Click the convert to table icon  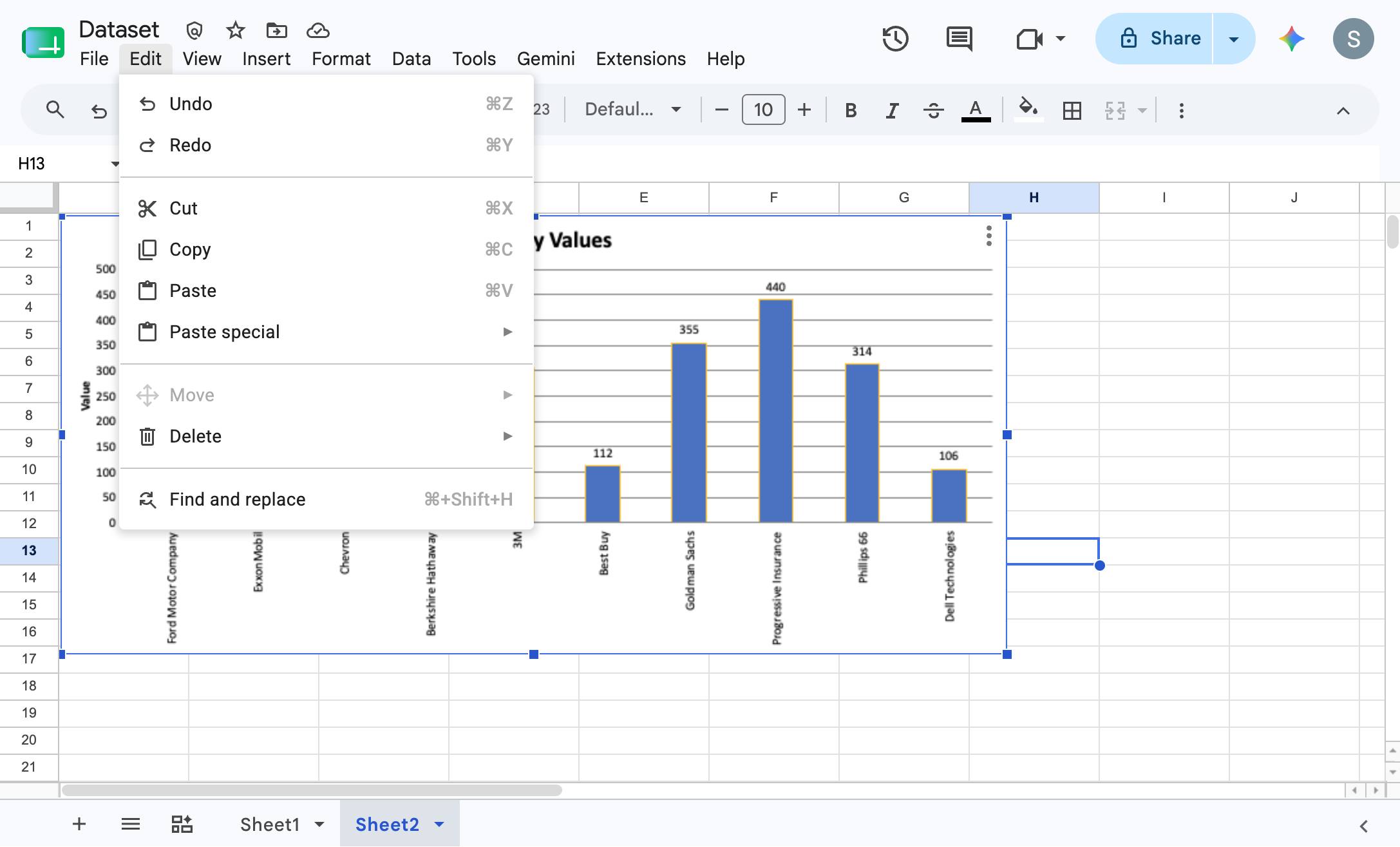[182, 824]
